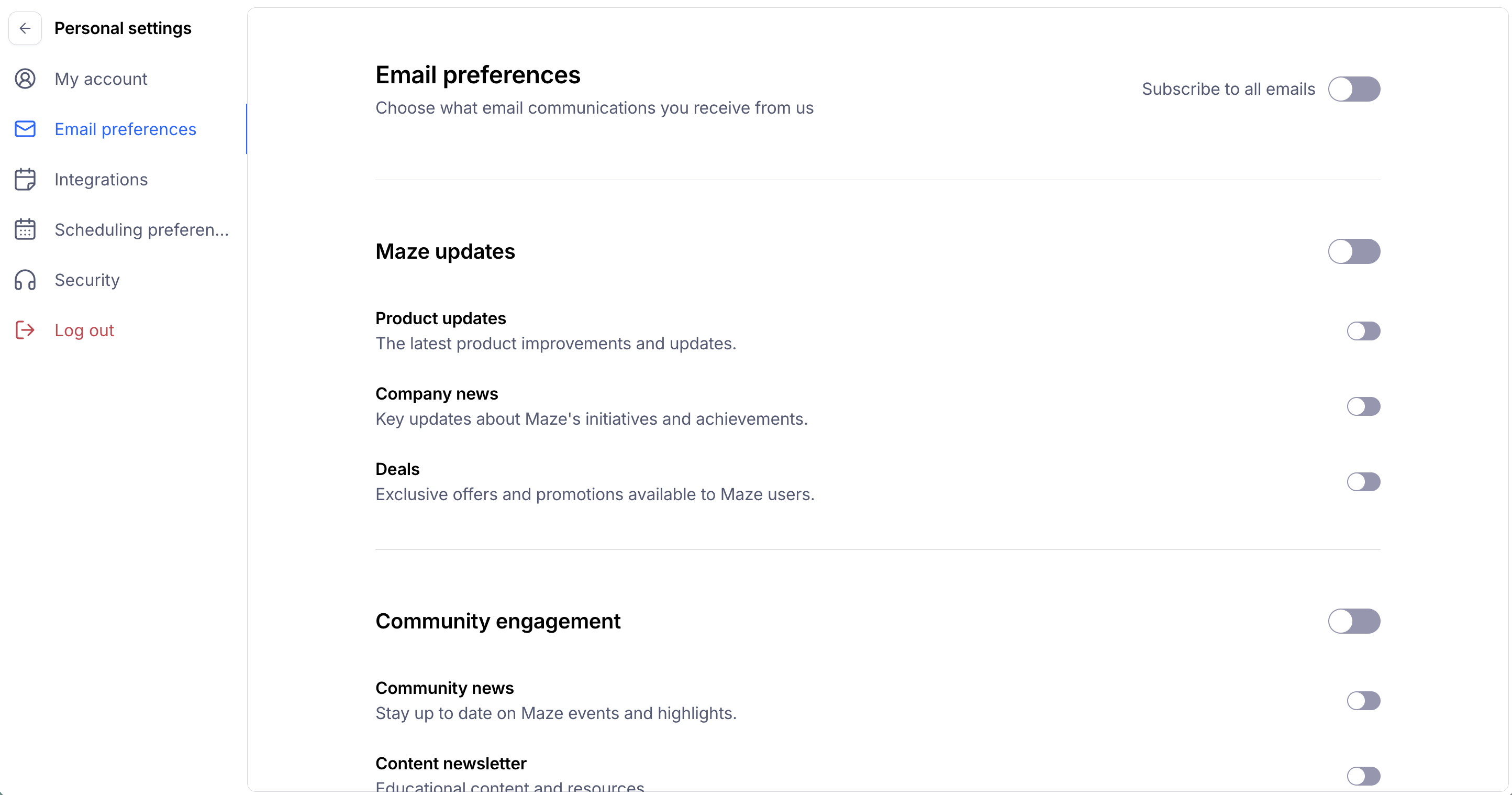Click the My account profile icon
Screen dimensions: 1512x795
25,79
